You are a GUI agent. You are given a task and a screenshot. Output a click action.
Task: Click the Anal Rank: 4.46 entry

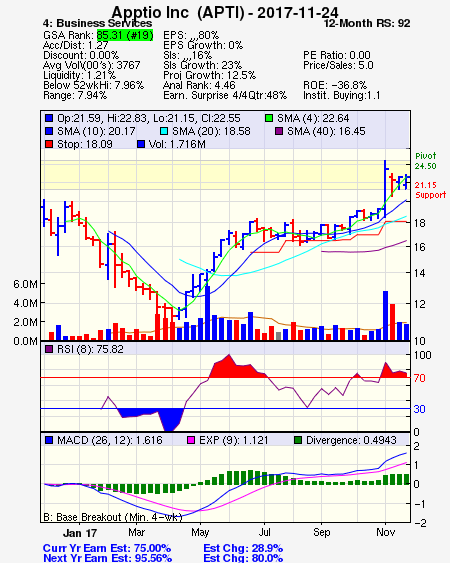(x=199, y=85)
